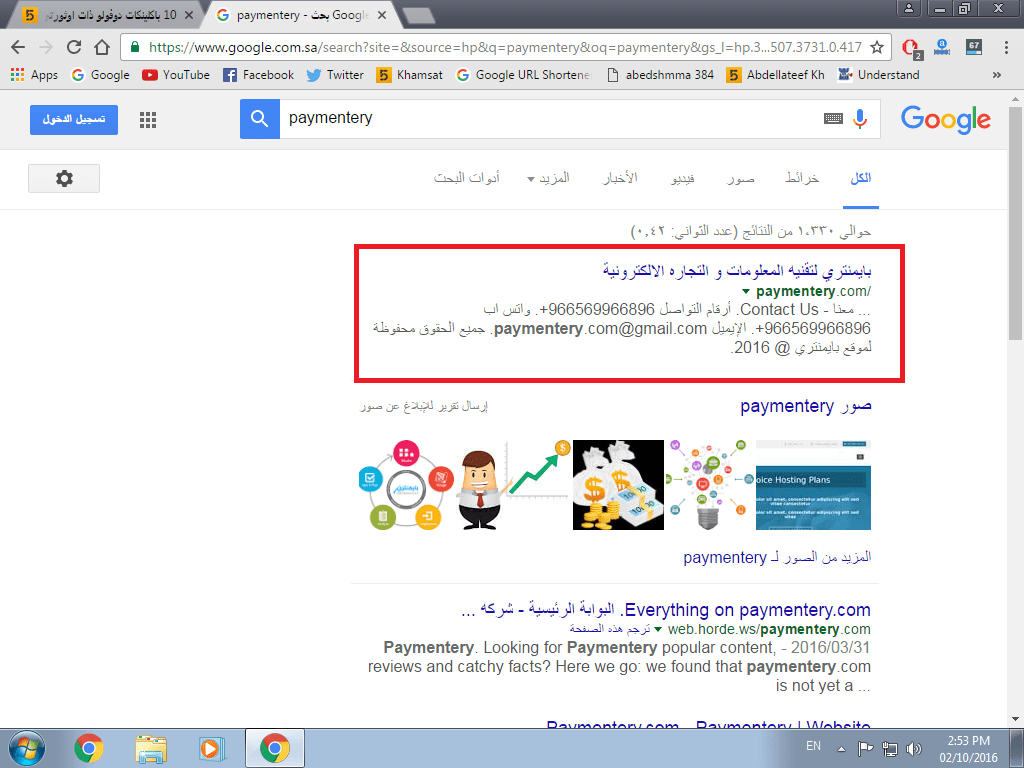Open the circular icons diagram thumbnail
This screenshot has height=768, width=1024.
(x=406, y=485)
